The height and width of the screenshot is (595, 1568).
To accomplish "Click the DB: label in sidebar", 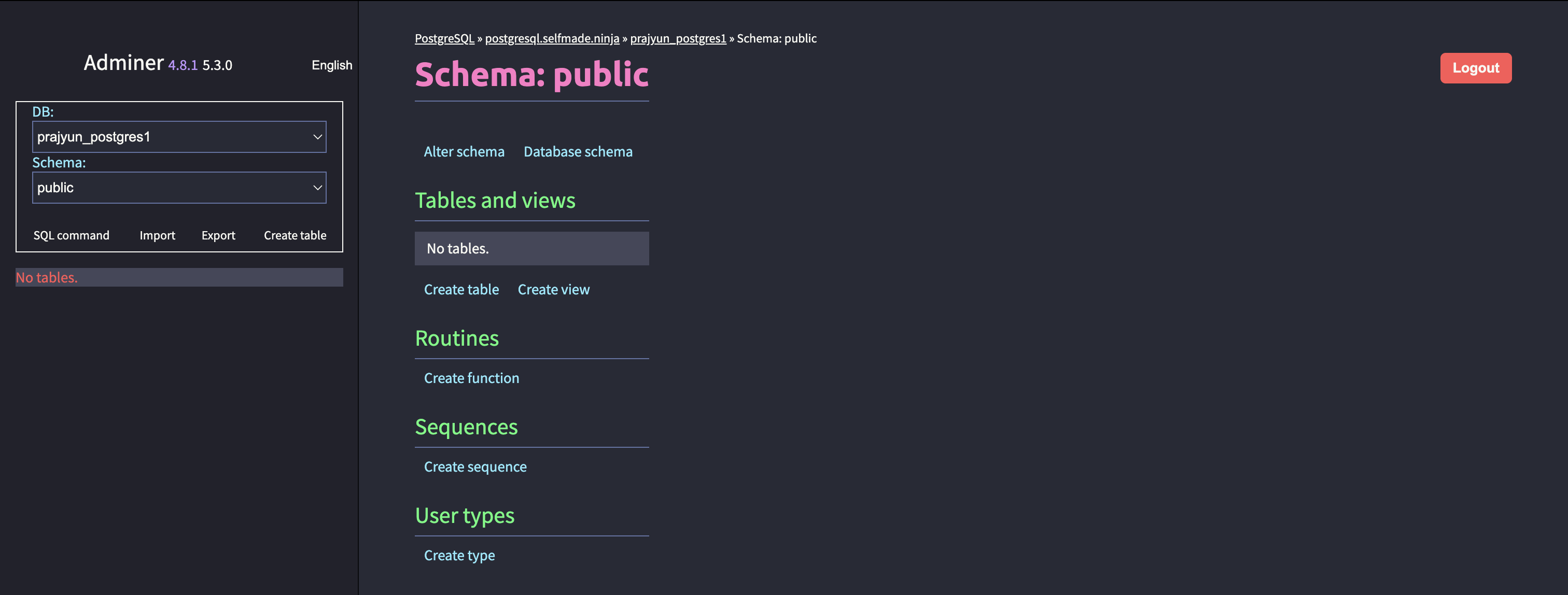I will [x=43, y=112].
